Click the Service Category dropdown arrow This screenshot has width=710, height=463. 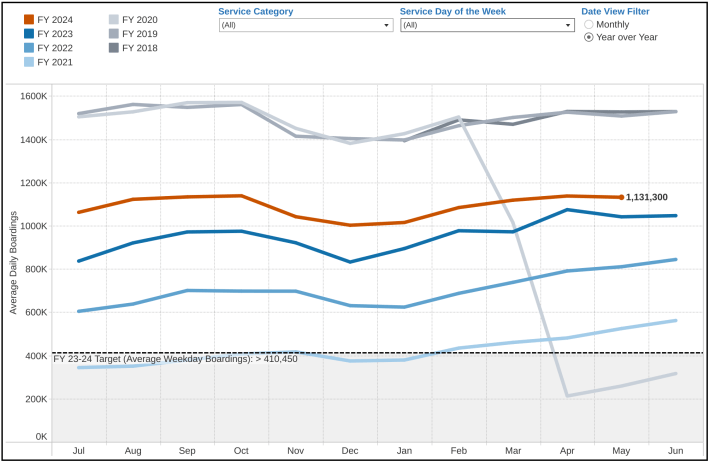click(x=387, y=25)
